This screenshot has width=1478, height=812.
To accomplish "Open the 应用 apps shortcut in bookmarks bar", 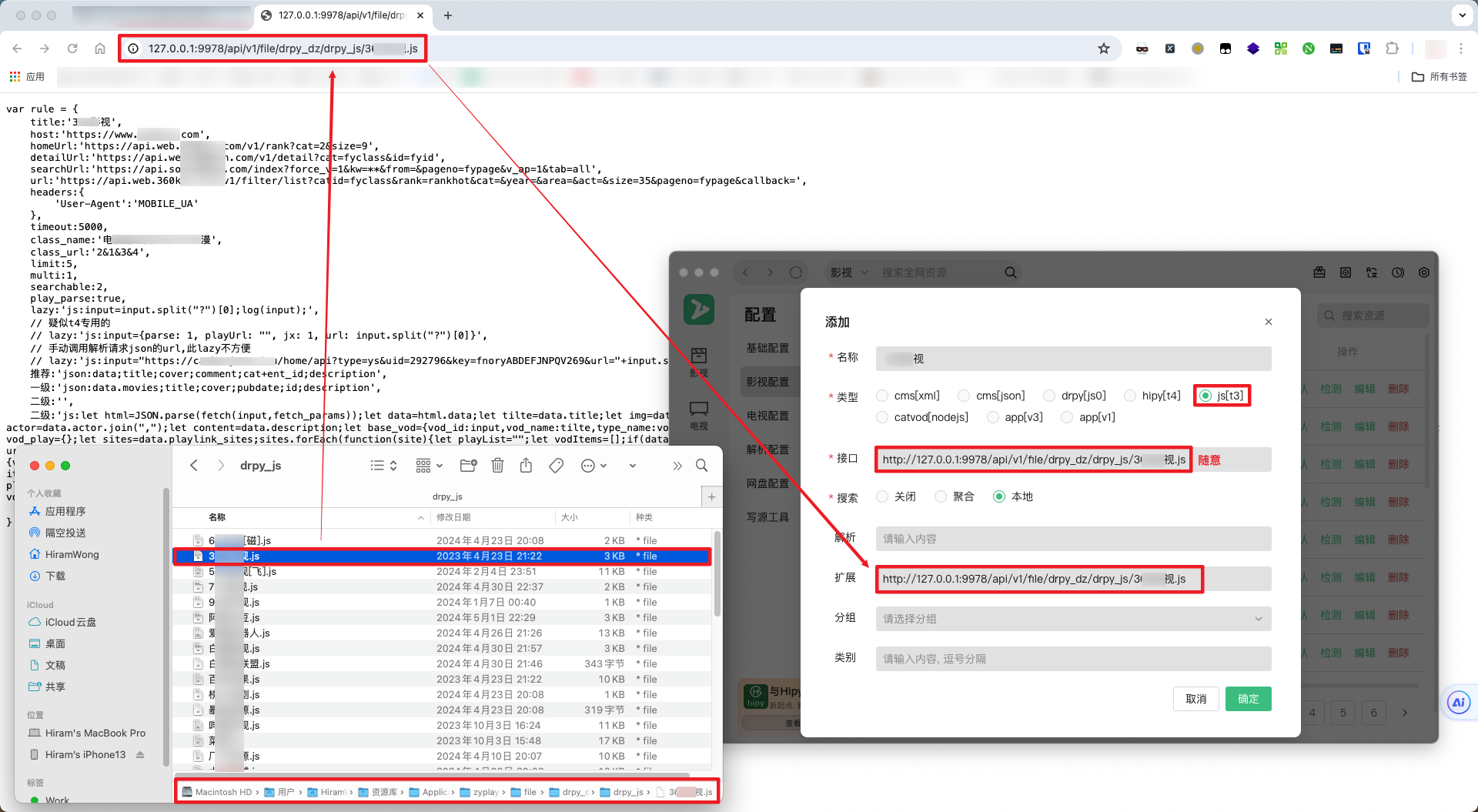I will 27,76.
